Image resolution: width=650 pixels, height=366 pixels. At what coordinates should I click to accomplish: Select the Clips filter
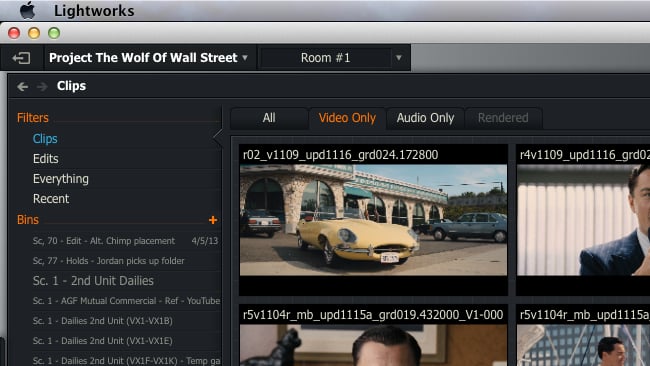45,138
